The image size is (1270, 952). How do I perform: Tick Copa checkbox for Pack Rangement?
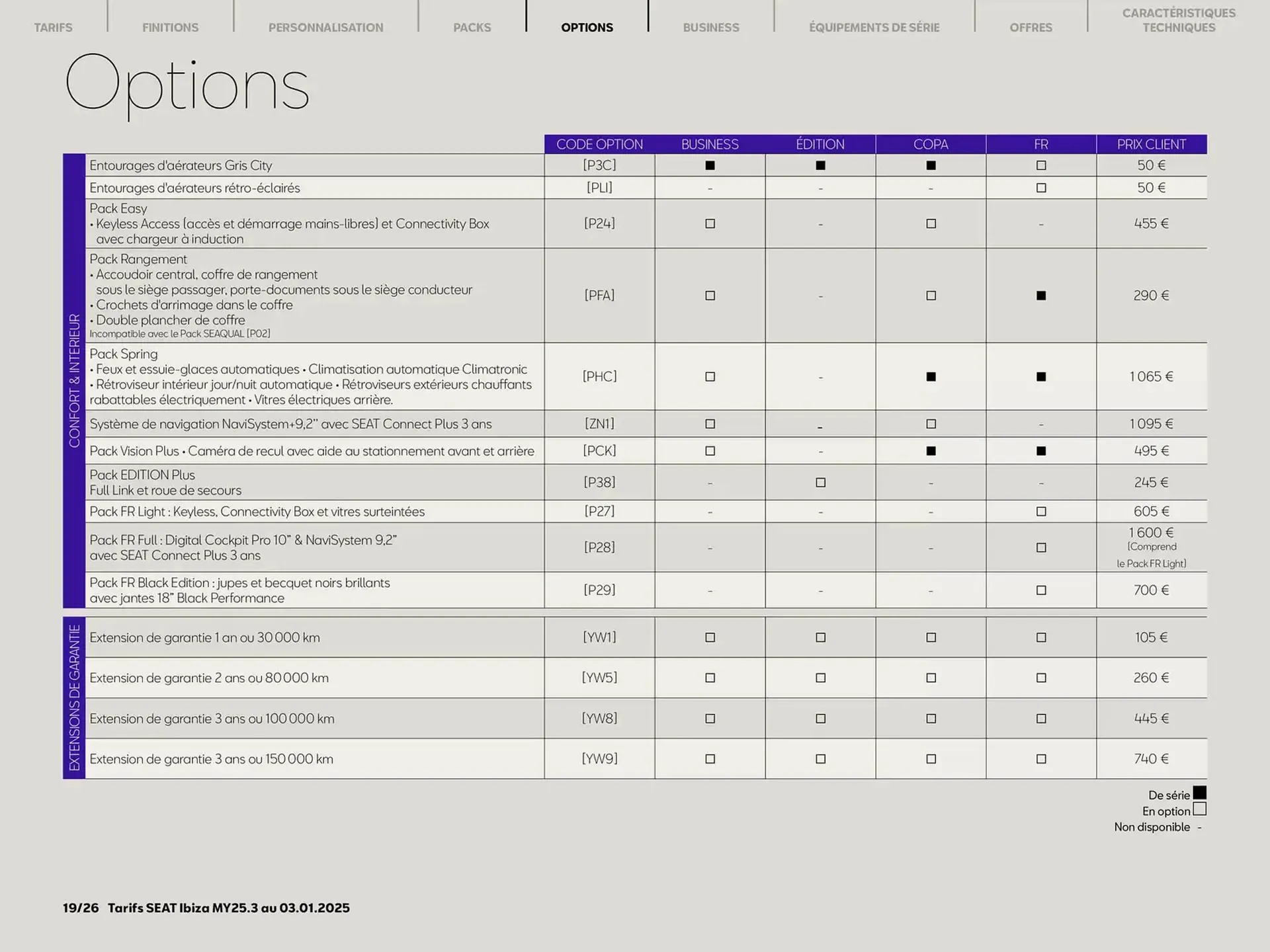(x=931, y=296)
